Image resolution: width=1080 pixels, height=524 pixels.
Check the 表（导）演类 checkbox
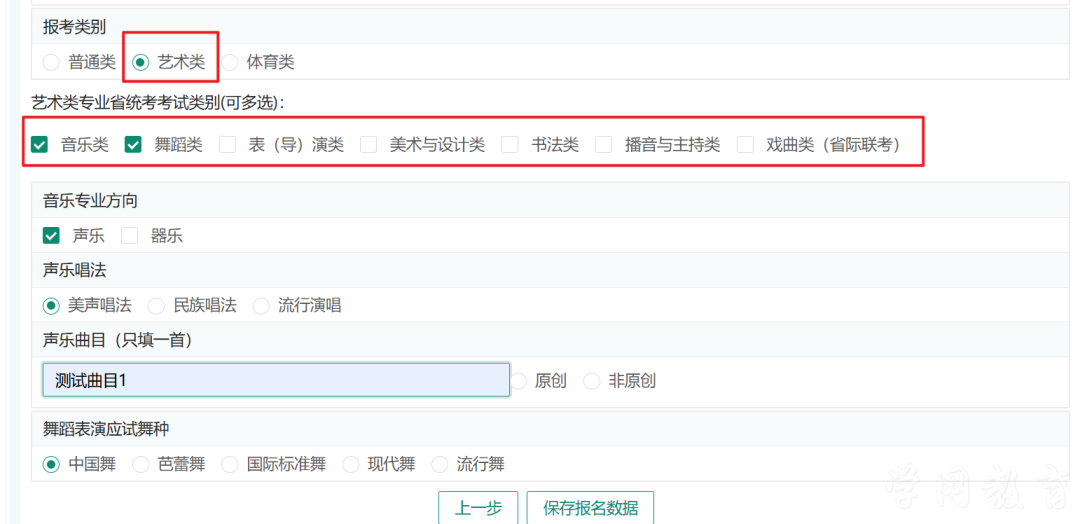click(227, 145)
